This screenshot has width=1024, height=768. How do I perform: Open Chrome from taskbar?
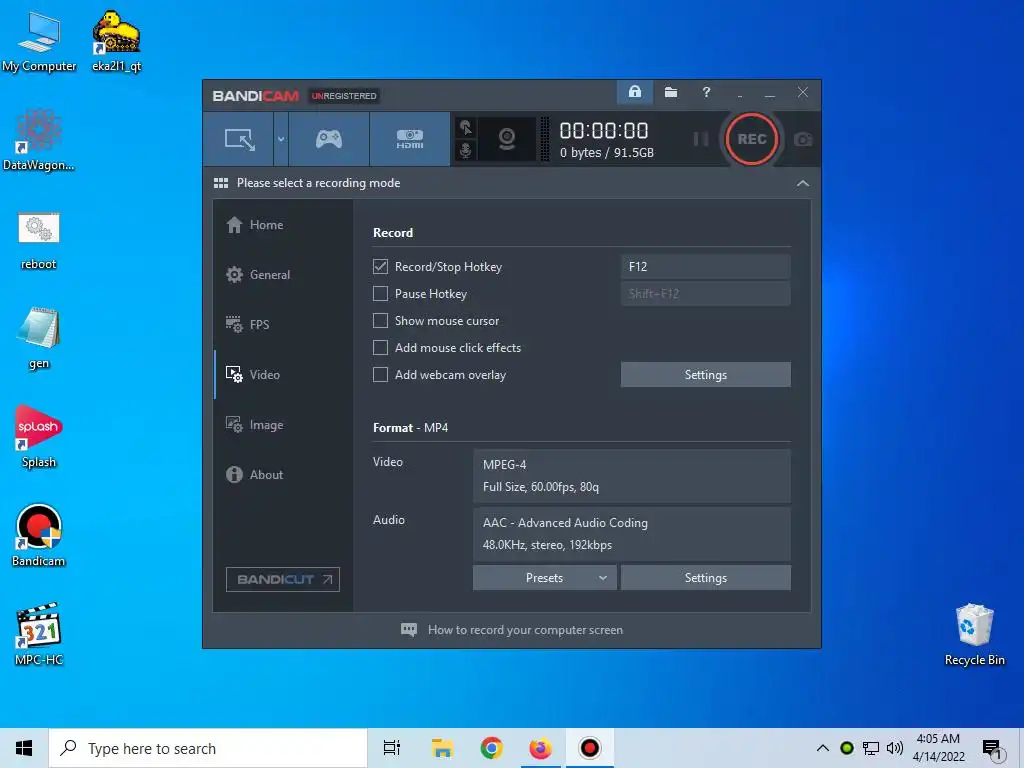pyautogui.click(x=491, y=748)
